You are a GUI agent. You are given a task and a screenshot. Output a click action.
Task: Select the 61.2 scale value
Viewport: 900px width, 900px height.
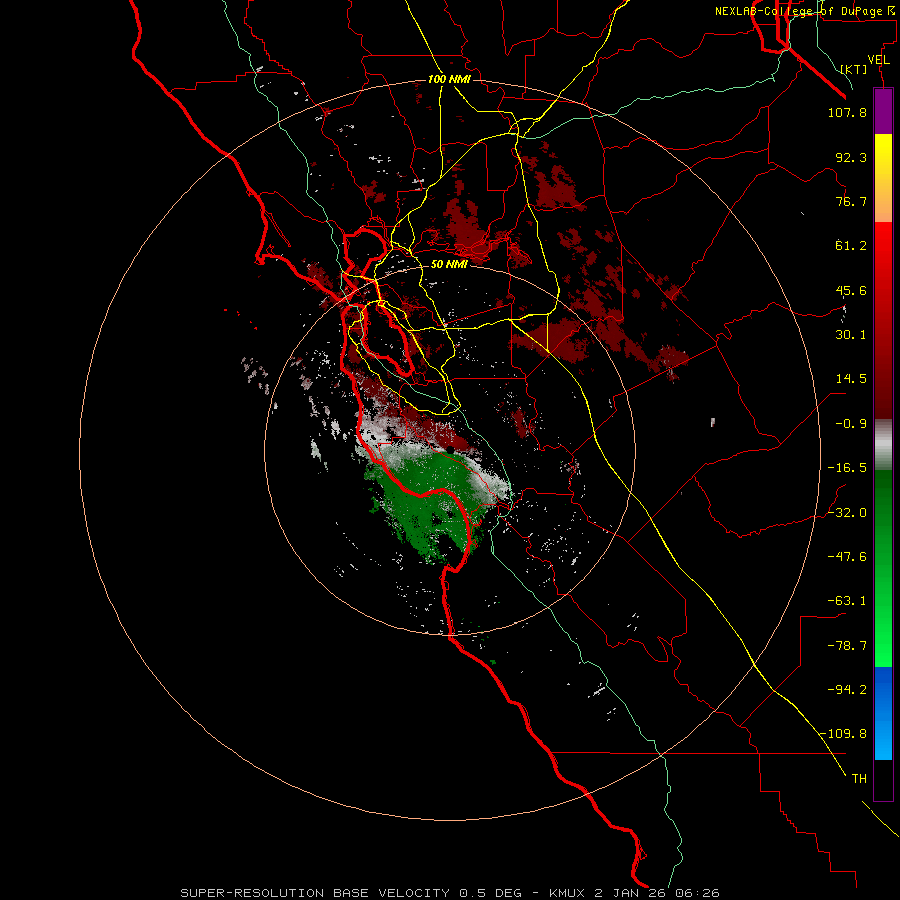851,246
